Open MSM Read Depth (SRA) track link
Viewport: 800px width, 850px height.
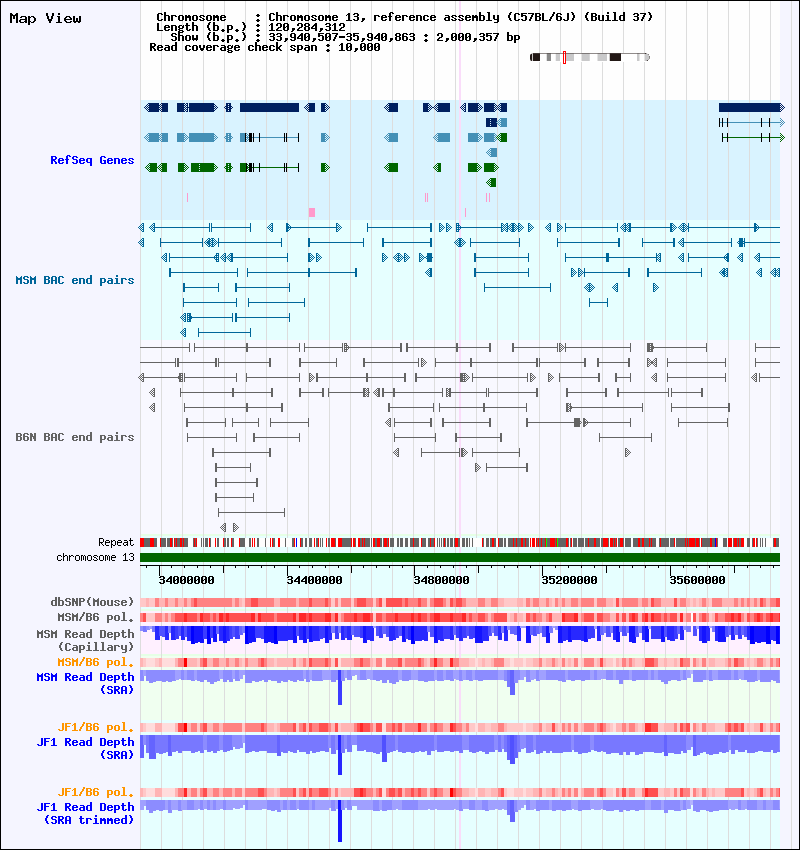click(86, 683)
